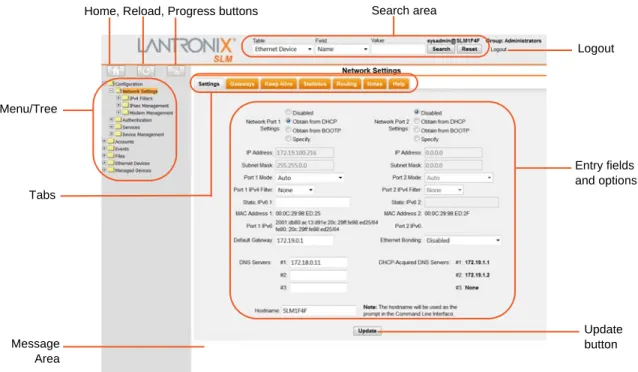Expand the Device Management tree node

coord(111,134)
